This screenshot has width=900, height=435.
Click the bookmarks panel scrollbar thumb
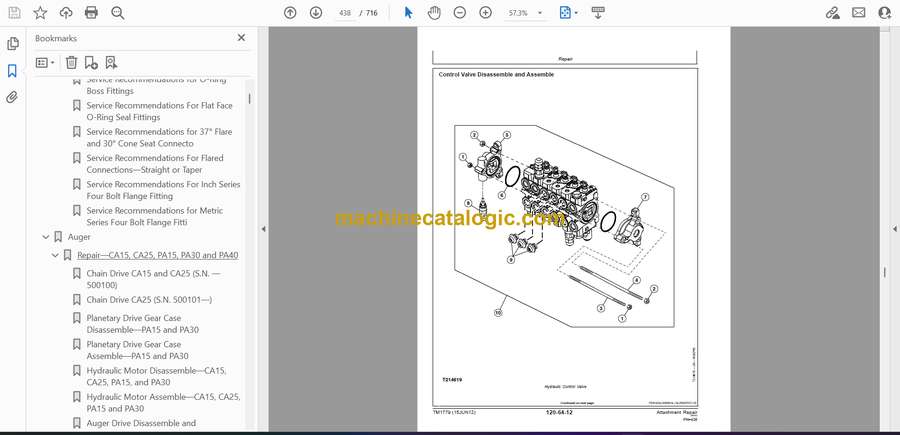[x=249, y=99]
